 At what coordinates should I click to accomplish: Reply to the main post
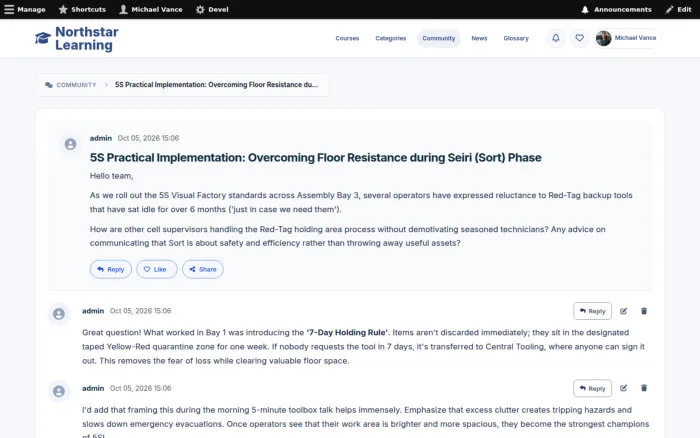111,269
